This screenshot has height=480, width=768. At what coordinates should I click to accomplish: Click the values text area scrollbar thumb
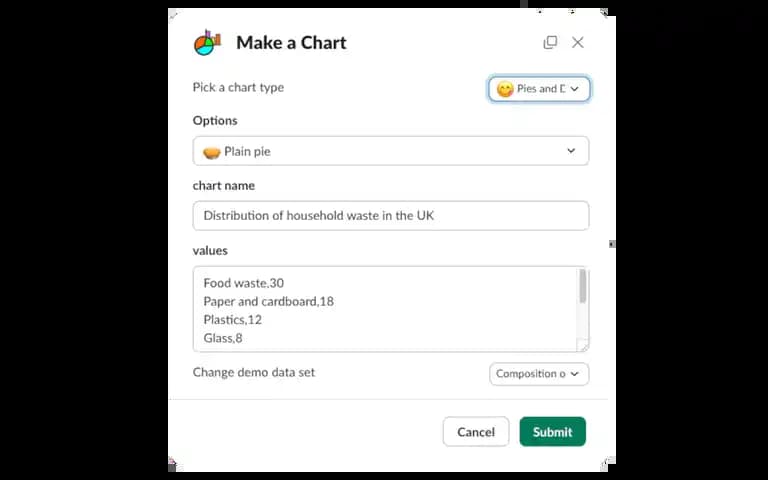click(x=583, y=286)
